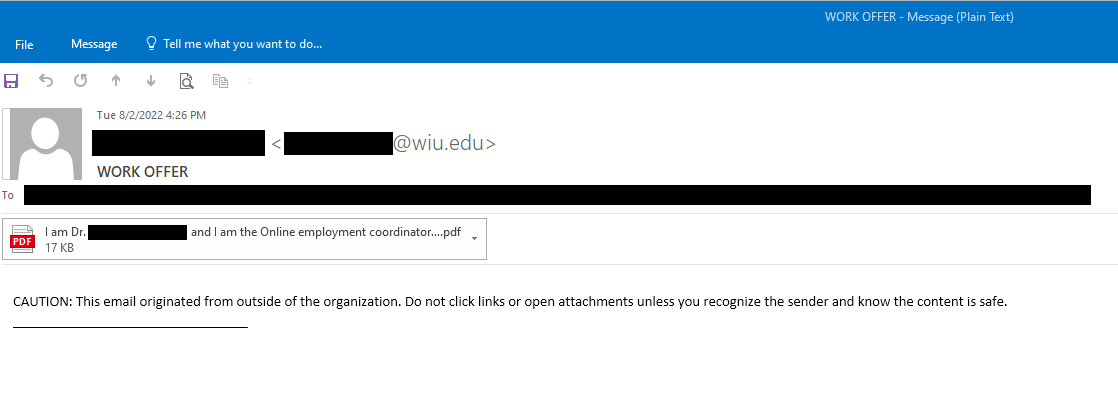Select the WORK OFFER subject line
Screen dimensions: 1118x408
[x=143, y=171]
